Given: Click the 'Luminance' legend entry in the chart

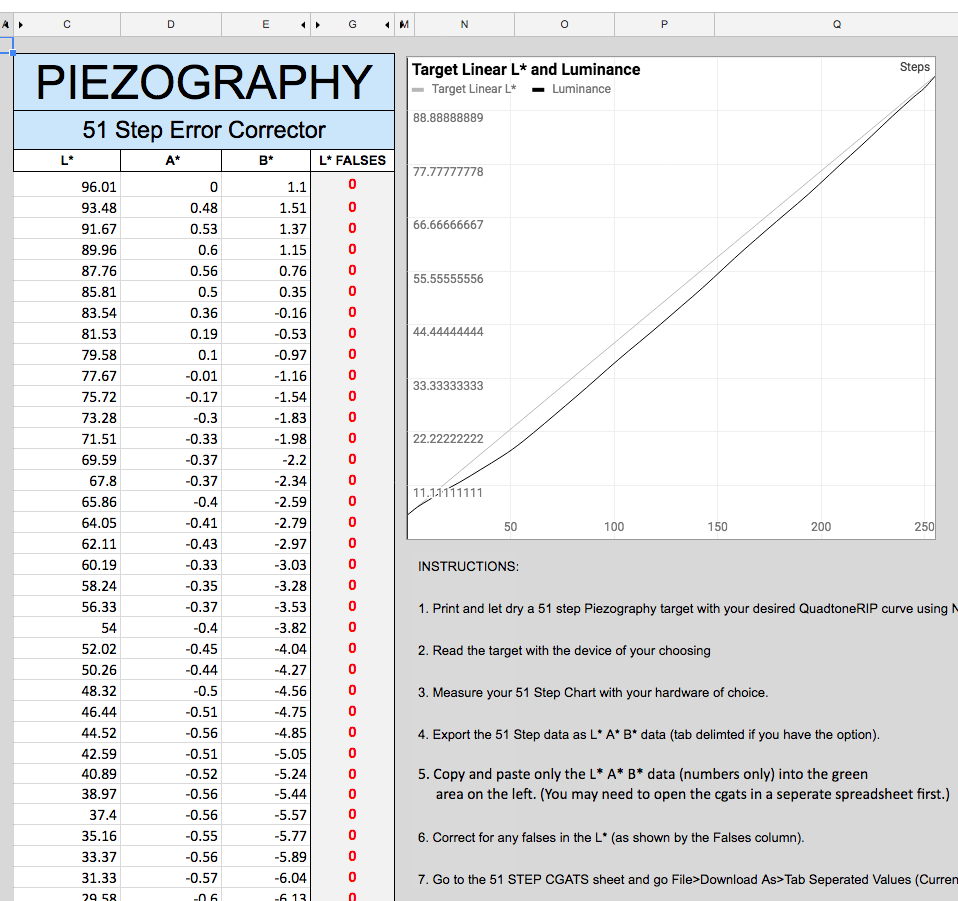Looking at the screenshot, I should (x=571, y=89).
